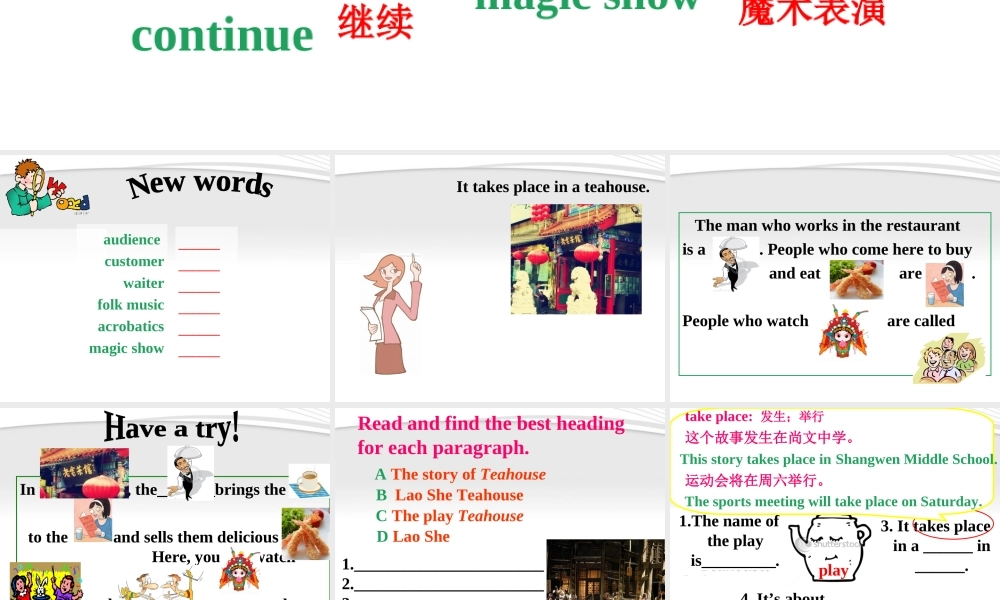Screen dimensions: 1000x600
Task: Click teahouse photo in Have a try slide
Action: pos(84,473)
